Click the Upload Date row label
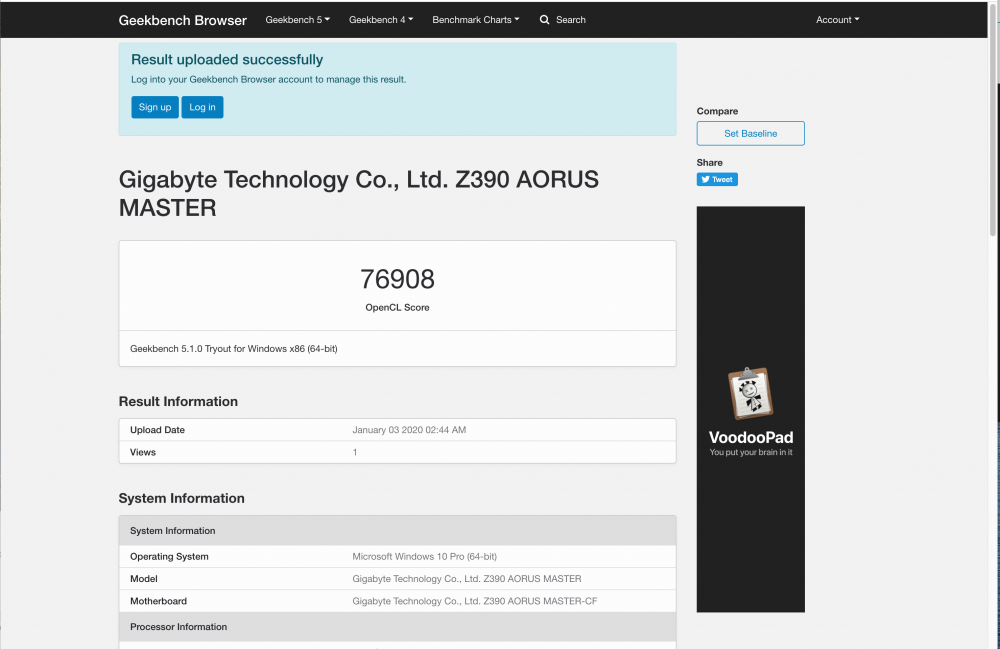Image resolution: width=1000 pixels, height=649 pixels. 158,430
